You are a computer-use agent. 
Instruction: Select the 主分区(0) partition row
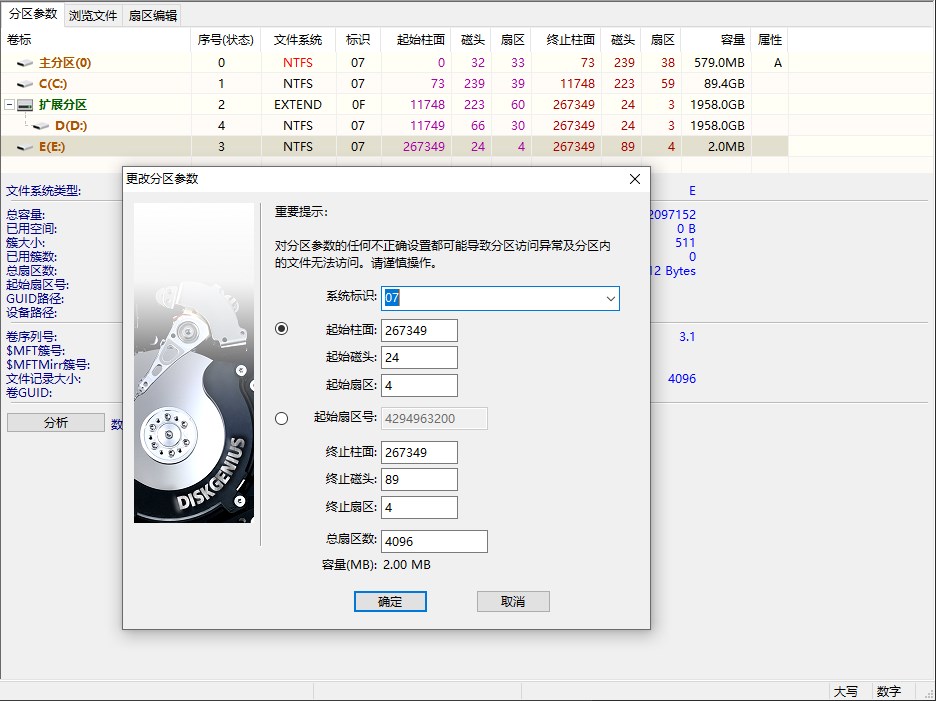pos(394,63)
